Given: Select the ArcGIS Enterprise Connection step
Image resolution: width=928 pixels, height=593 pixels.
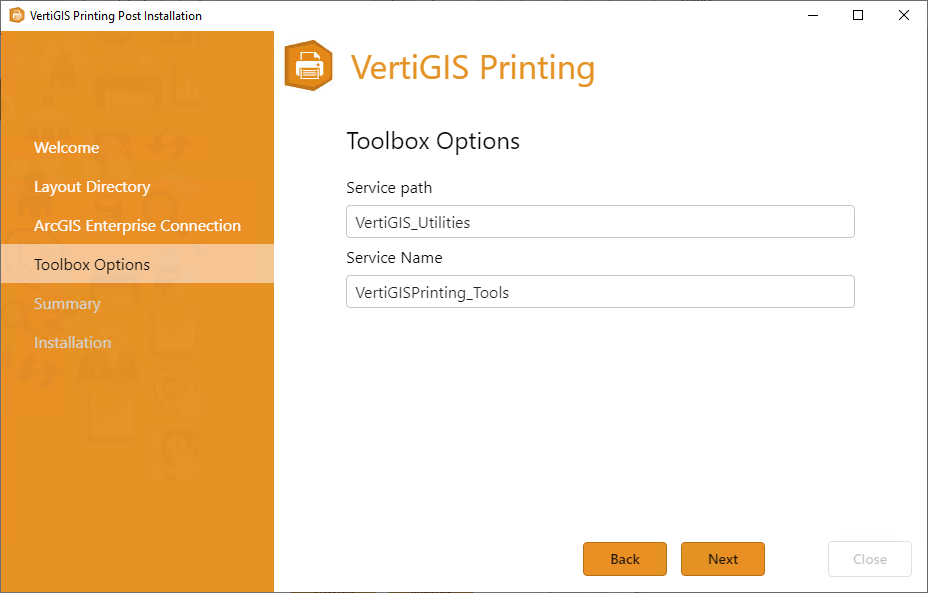Looking at the screenshot, I should (x=137, y=225).
